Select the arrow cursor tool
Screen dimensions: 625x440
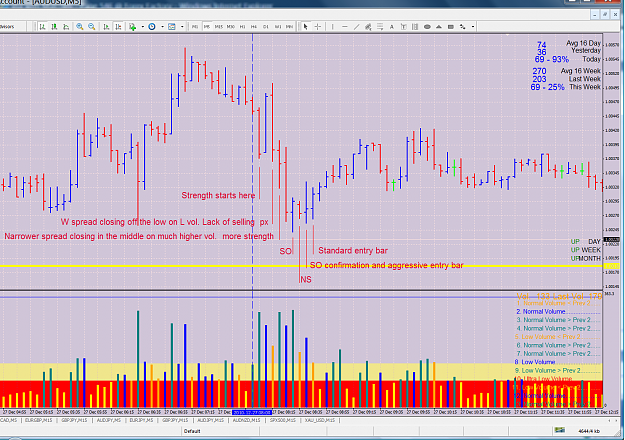tap(305, 27)
